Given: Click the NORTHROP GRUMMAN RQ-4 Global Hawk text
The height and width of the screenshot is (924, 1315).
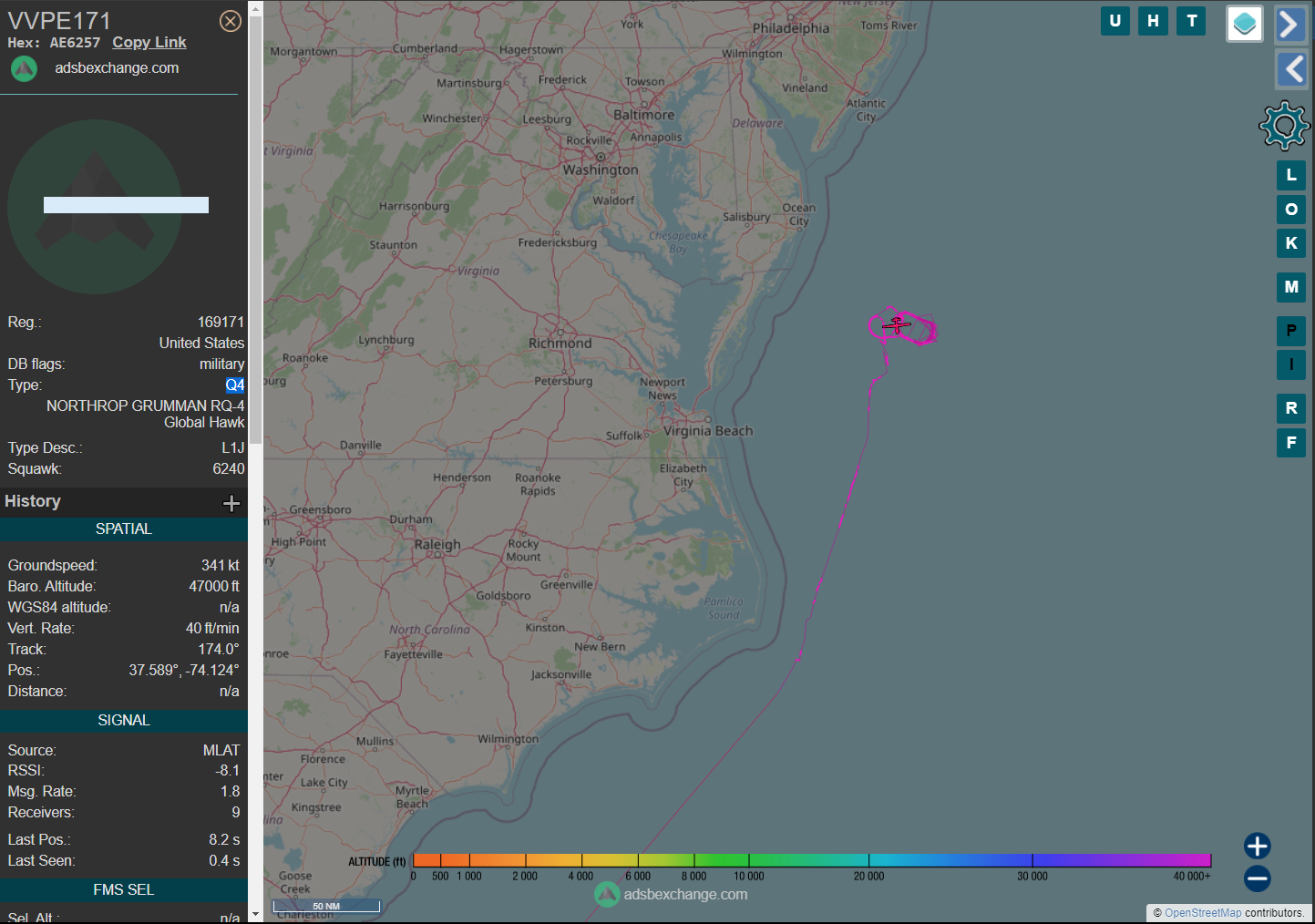Looking at the screenshot, I should pos(146,415).
